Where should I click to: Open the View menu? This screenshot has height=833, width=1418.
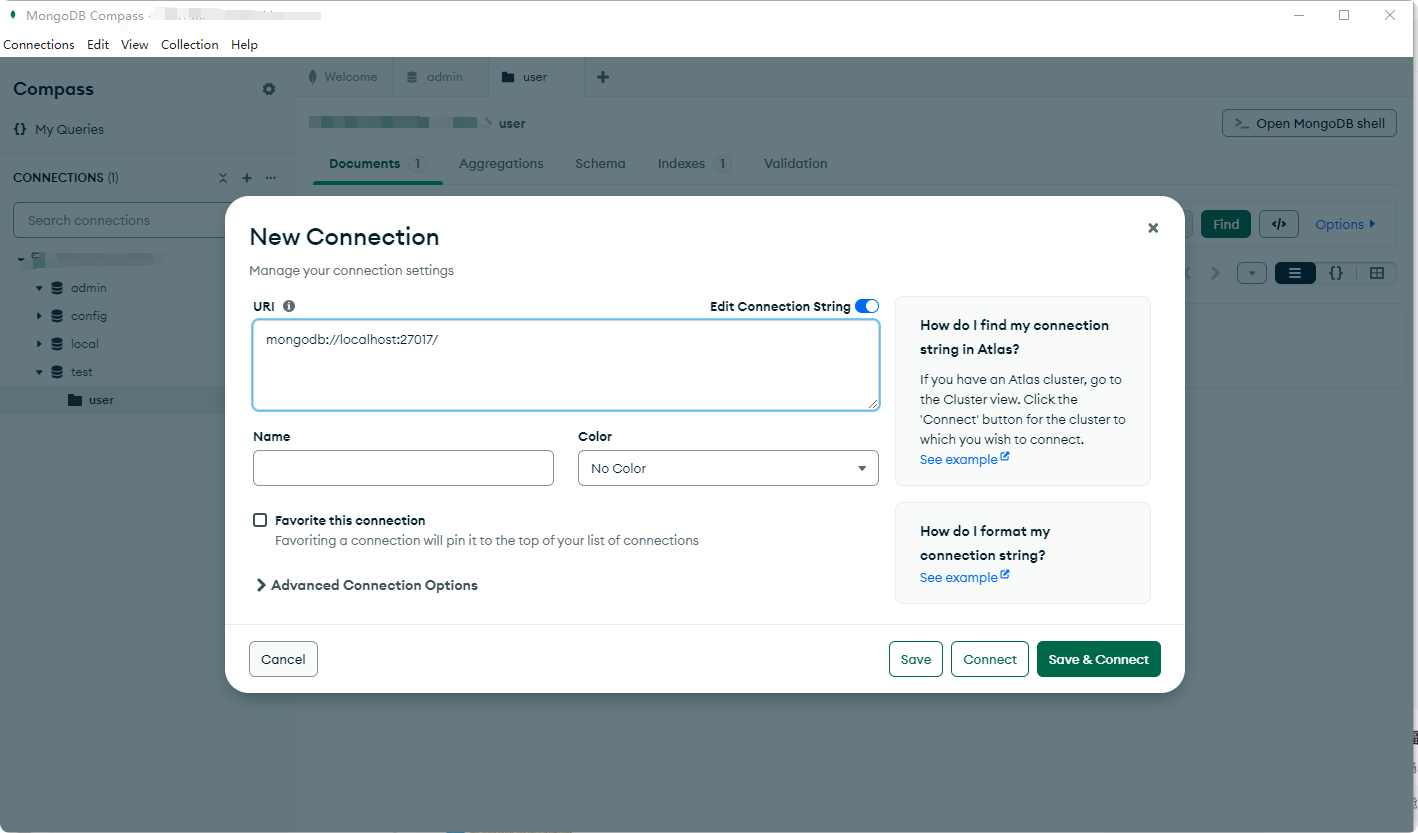[135, 45]
